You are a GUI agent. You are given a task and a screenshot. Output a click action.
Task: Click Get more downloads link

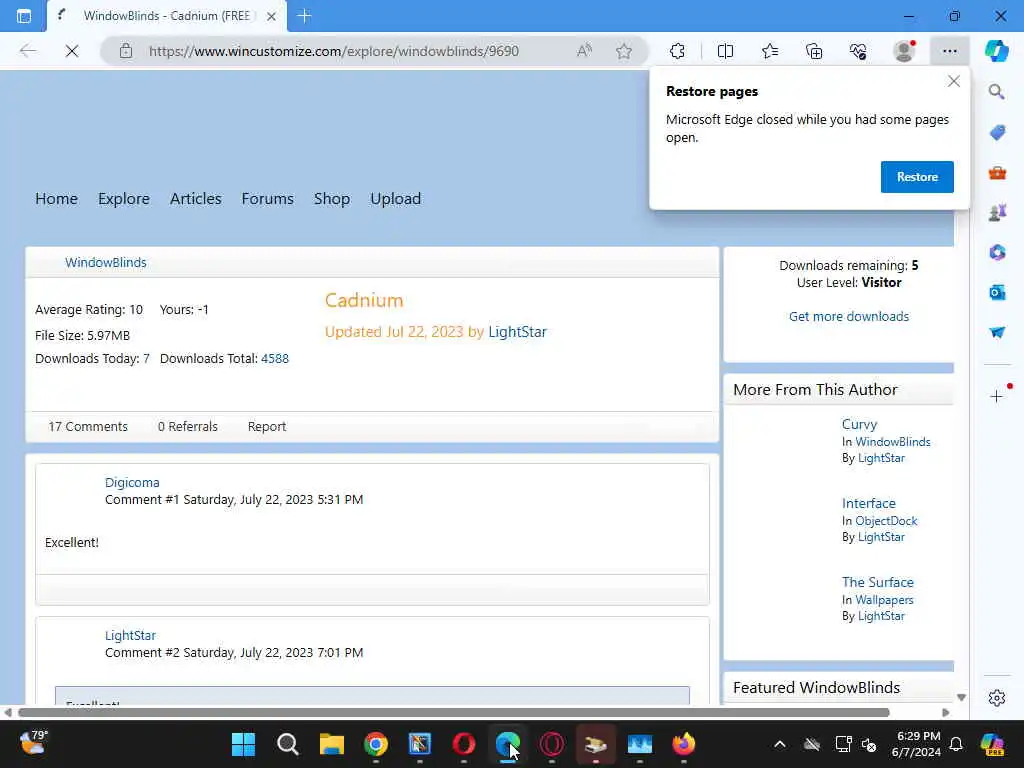tap(848, 317)
